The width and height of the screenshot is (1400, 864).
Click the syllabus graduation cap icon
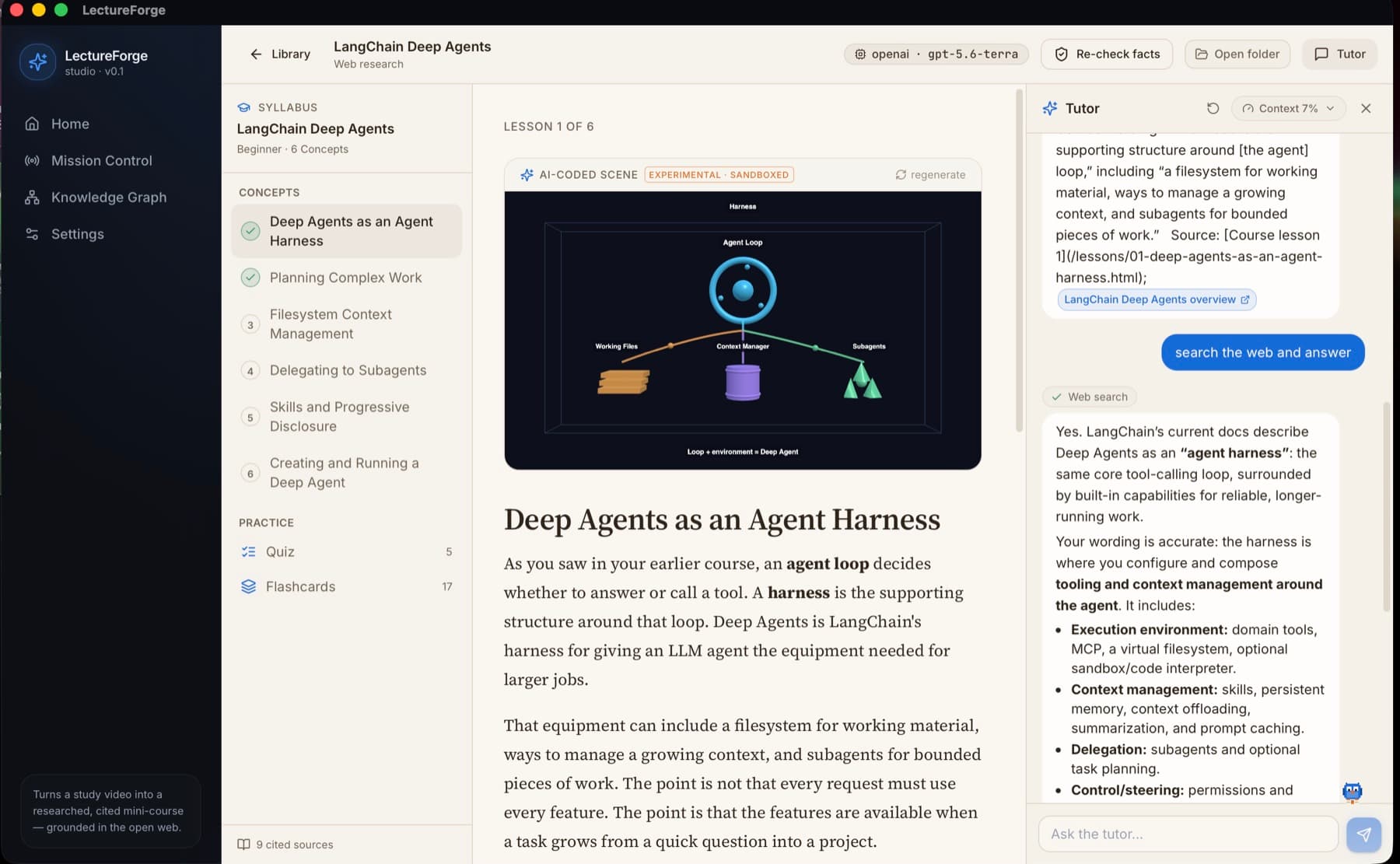pos(244,107)
